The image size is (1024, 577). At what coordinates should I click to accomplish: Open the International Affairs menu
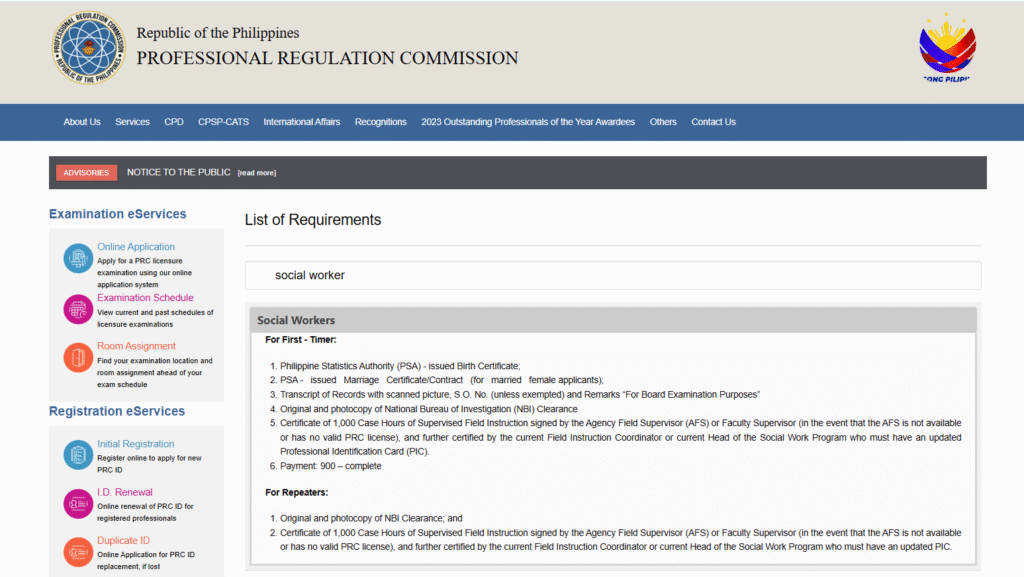(x=302, y=122)
